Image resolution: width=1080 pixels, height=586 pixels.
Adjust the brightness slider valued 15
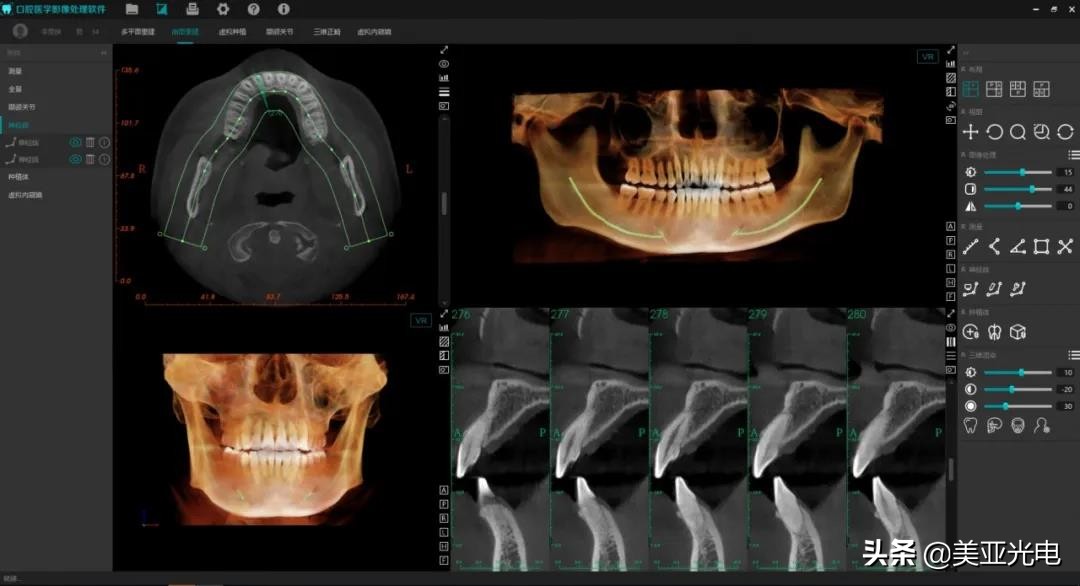click(1017, 172)
